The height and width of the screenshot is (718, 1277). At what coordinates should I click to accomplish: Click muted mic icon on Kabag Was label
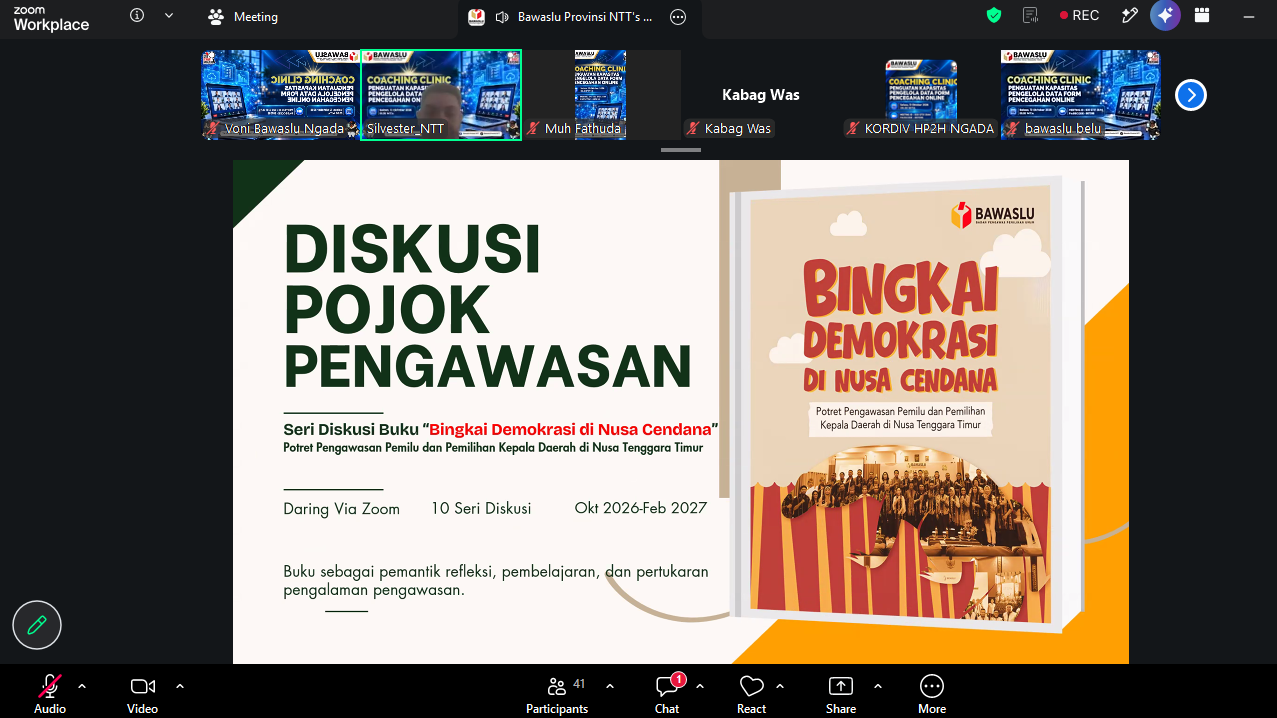point(693,129)
